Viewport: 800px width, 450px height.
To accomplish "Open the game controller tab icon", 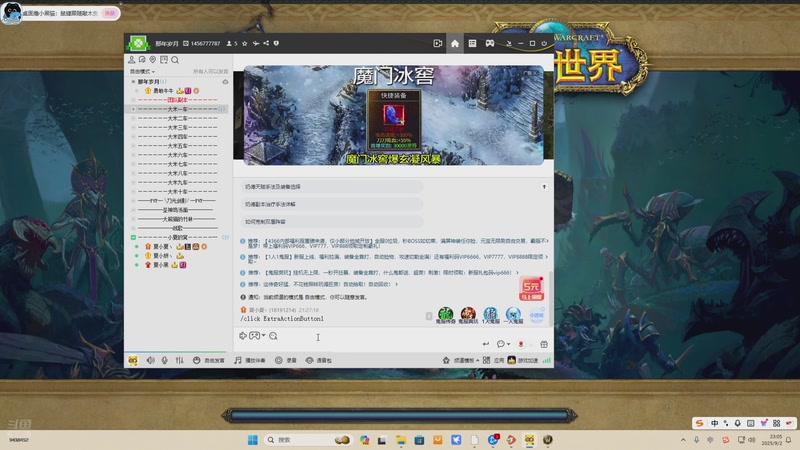I will point(490,43).
